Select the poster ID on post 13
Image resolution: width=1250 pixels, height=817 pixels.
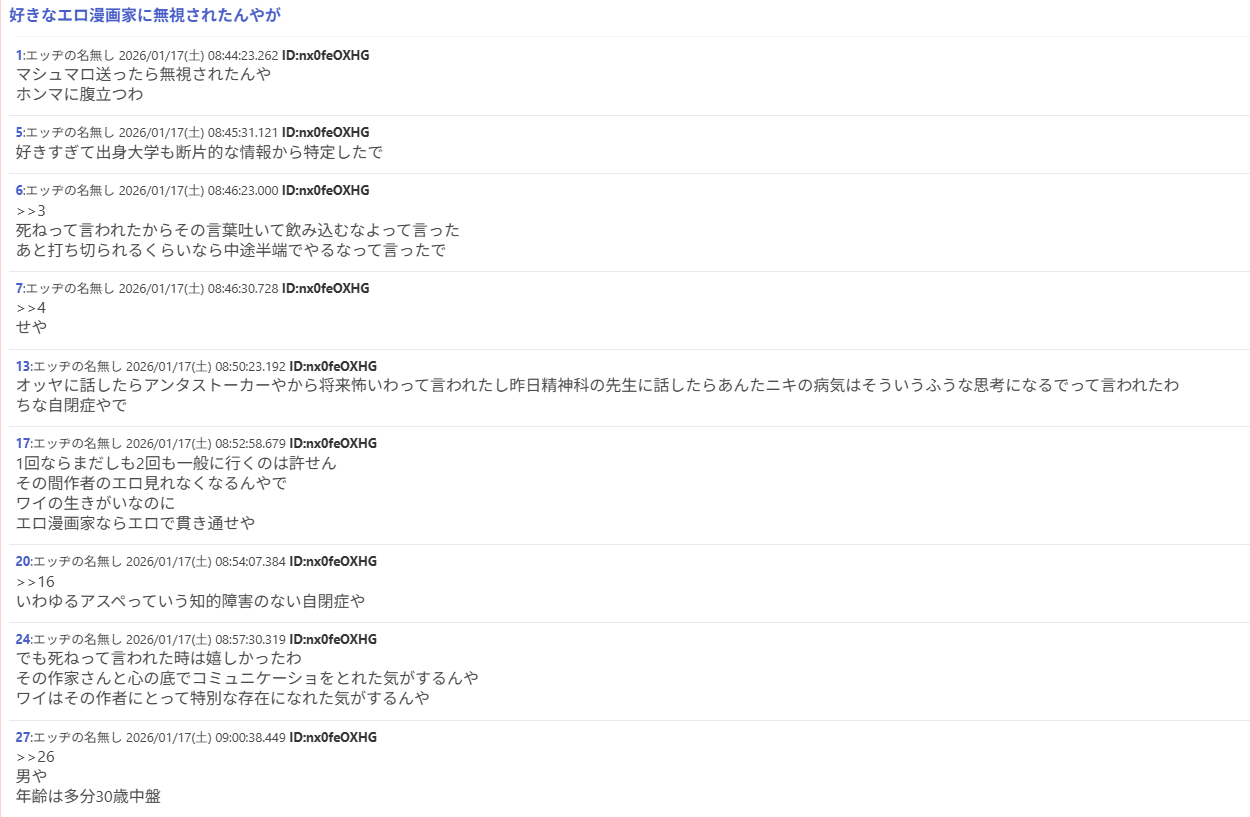pos(333,366)
